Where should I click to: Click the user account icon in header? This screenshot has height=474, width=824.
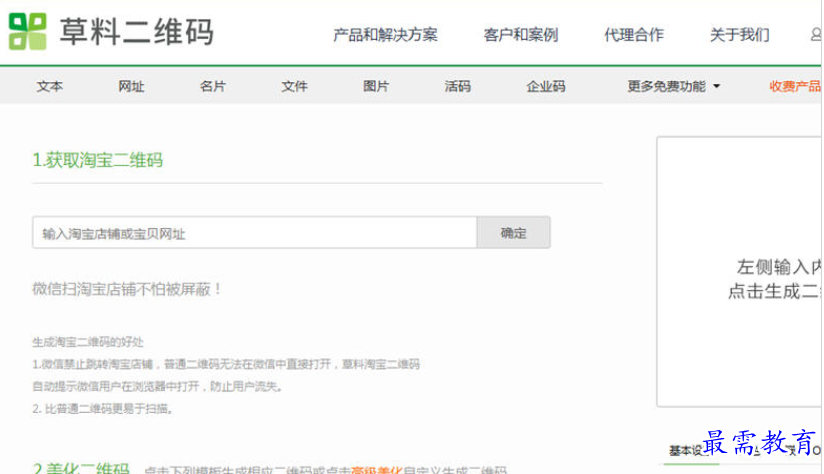(x=816, y=35)
